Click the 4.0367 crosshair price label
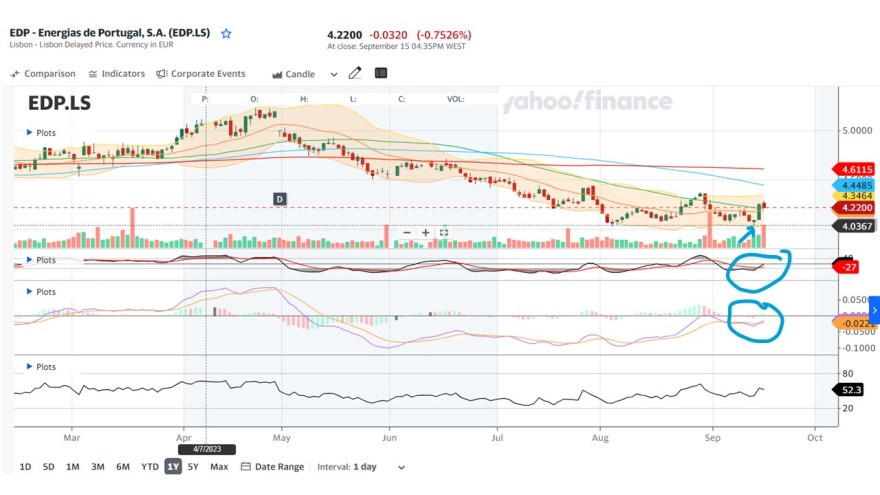 coord(854,226)
